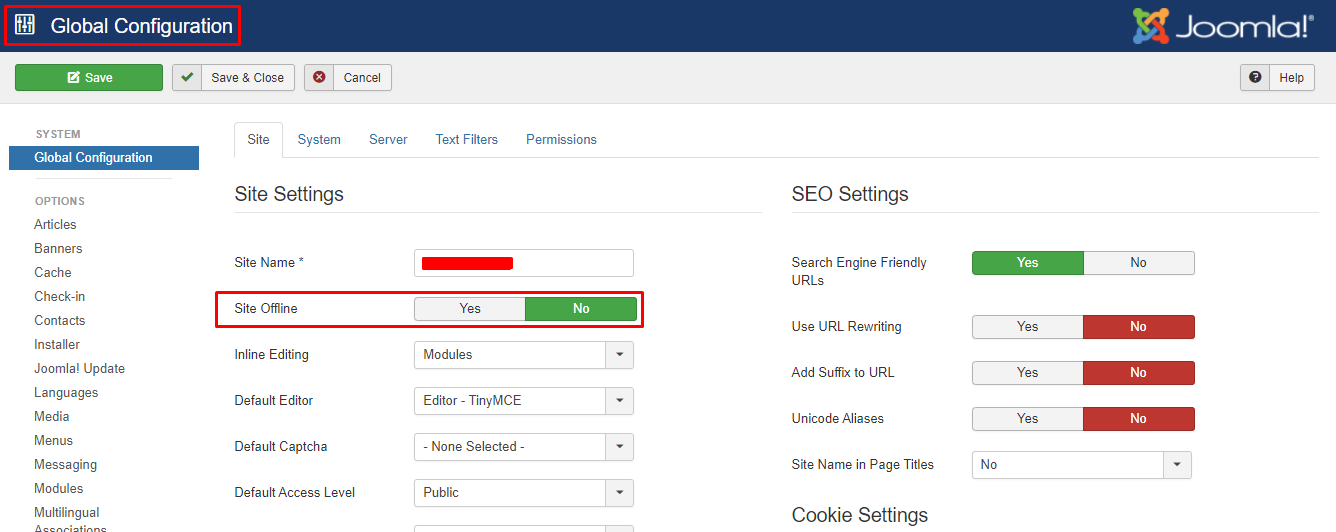Click the Joomla logo

click(1222, 27)
